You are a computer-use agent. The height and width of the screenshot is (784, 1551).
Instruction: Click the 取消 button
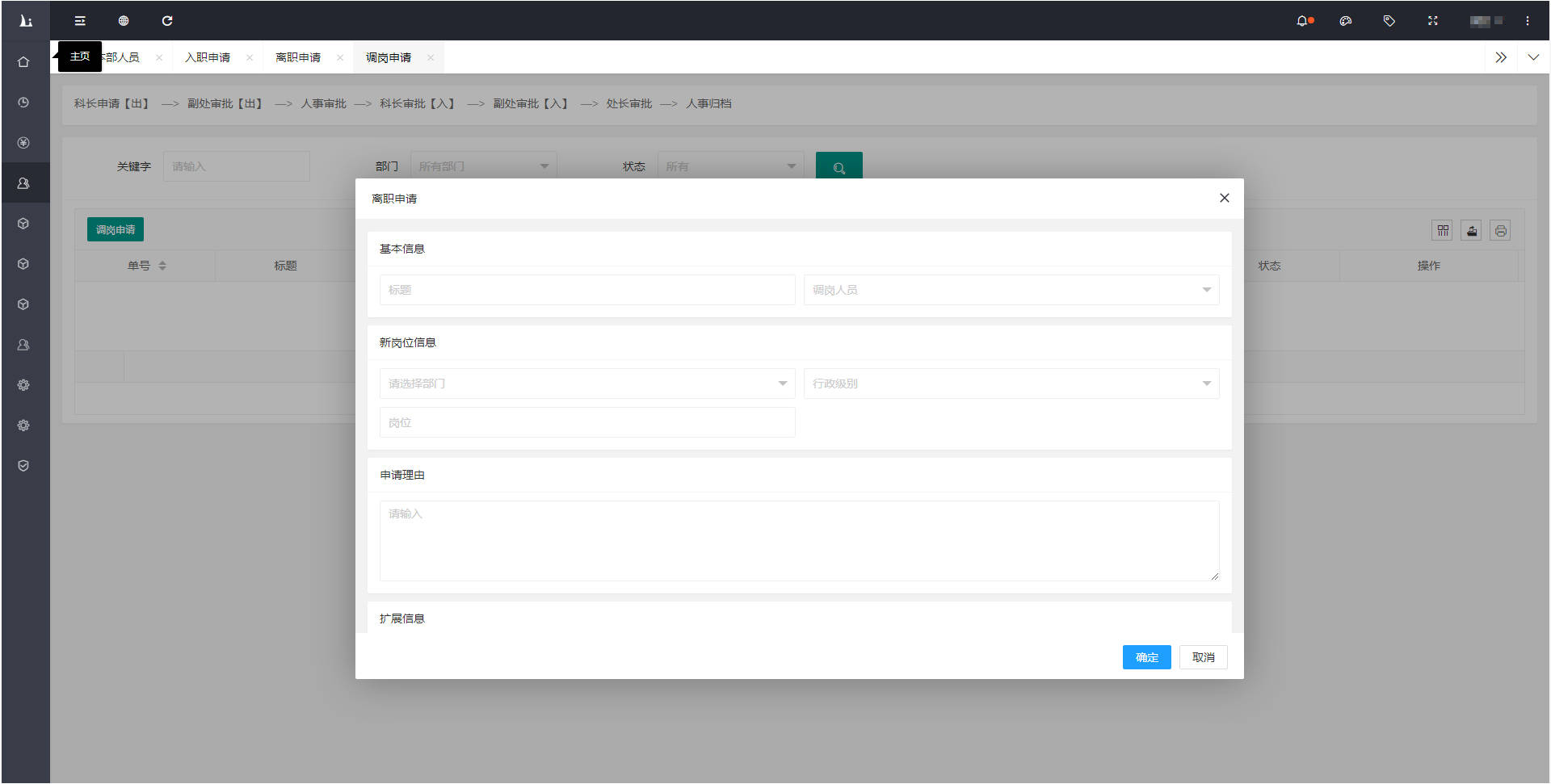coord(1203,657)
